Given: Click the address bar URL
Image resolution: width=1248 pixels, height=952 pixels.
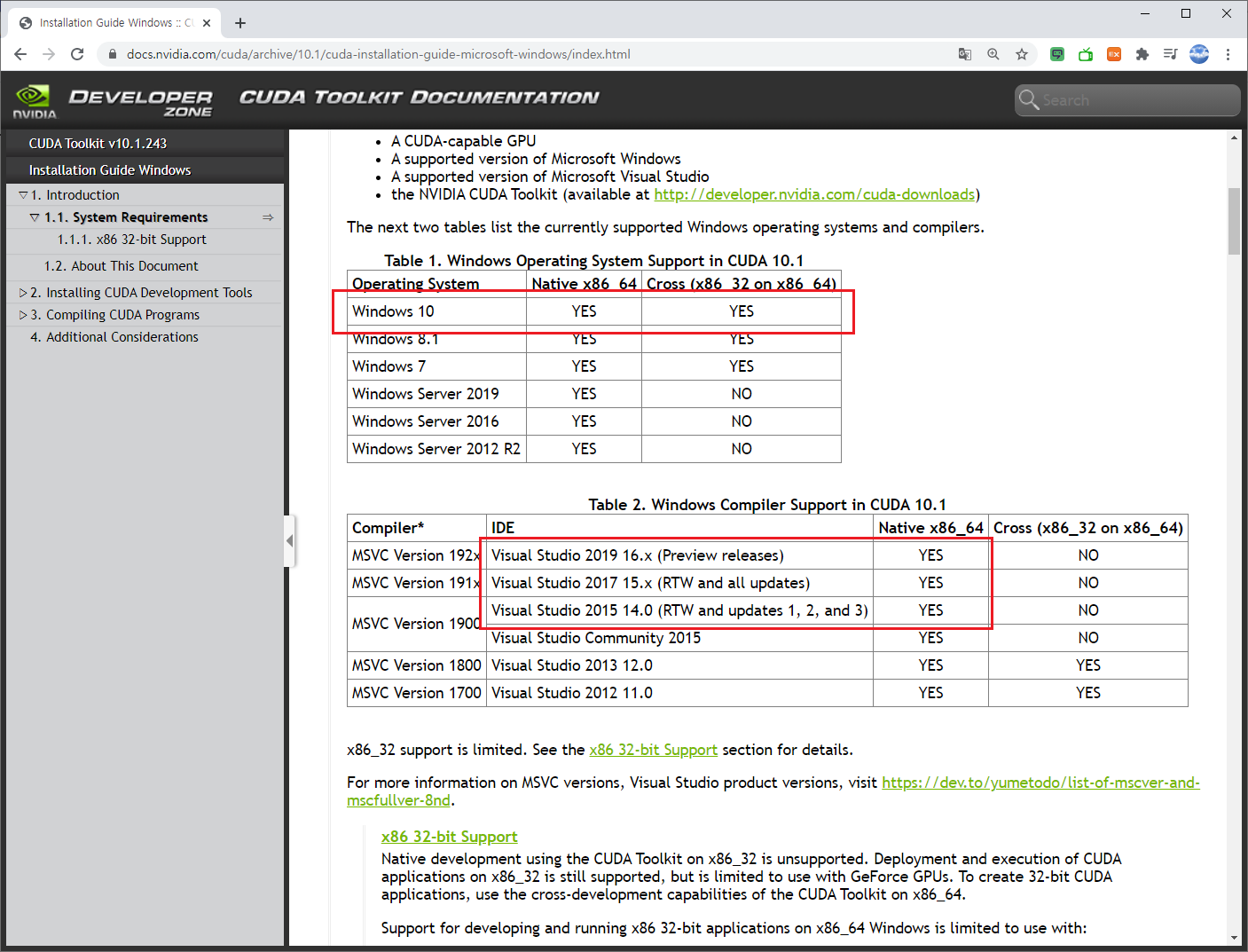Looking at the screenshot, I should tap(379, 54).
